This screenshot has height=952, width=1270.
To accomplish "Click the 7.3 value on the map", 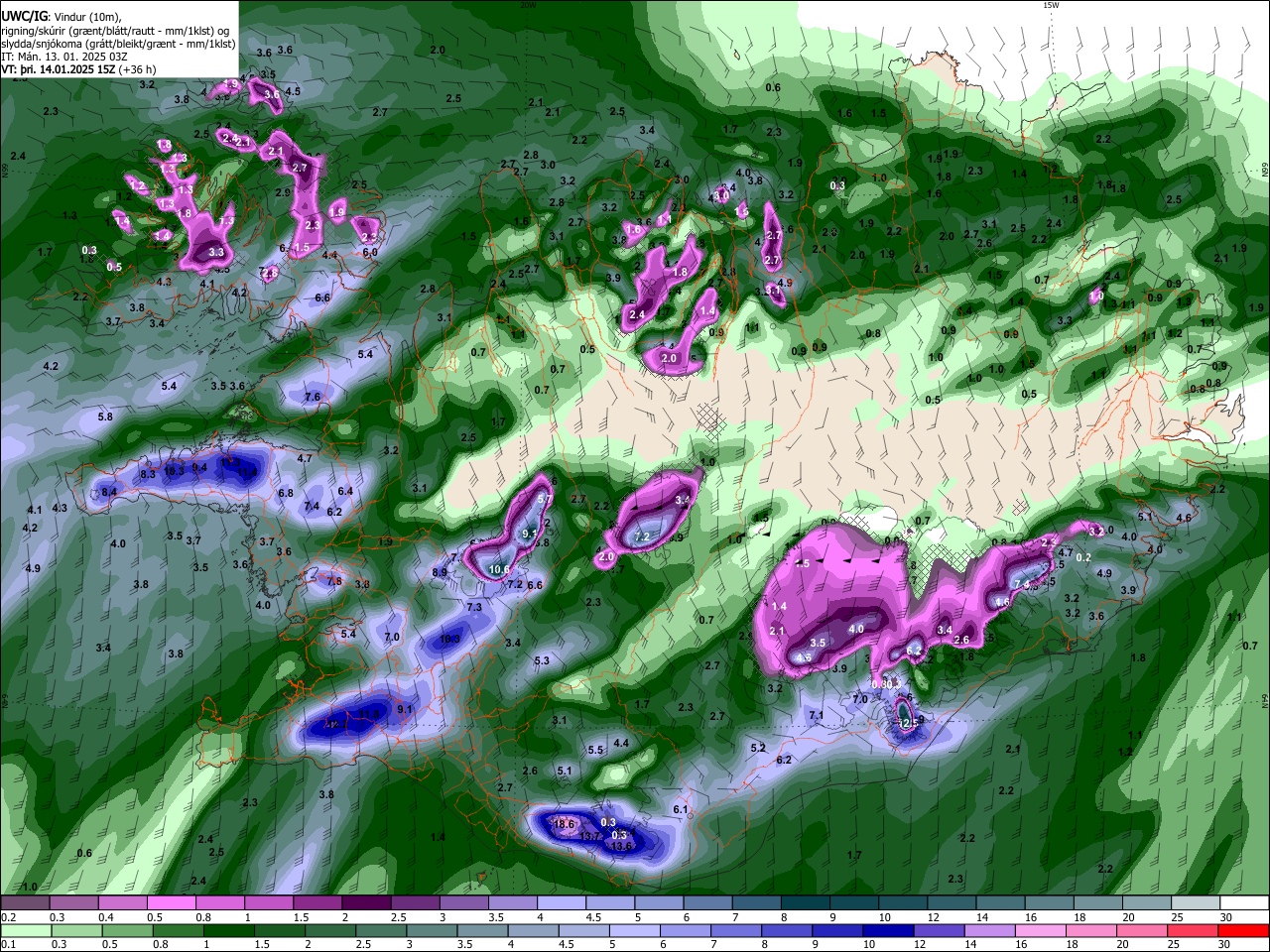I will [x=474, y=607].
